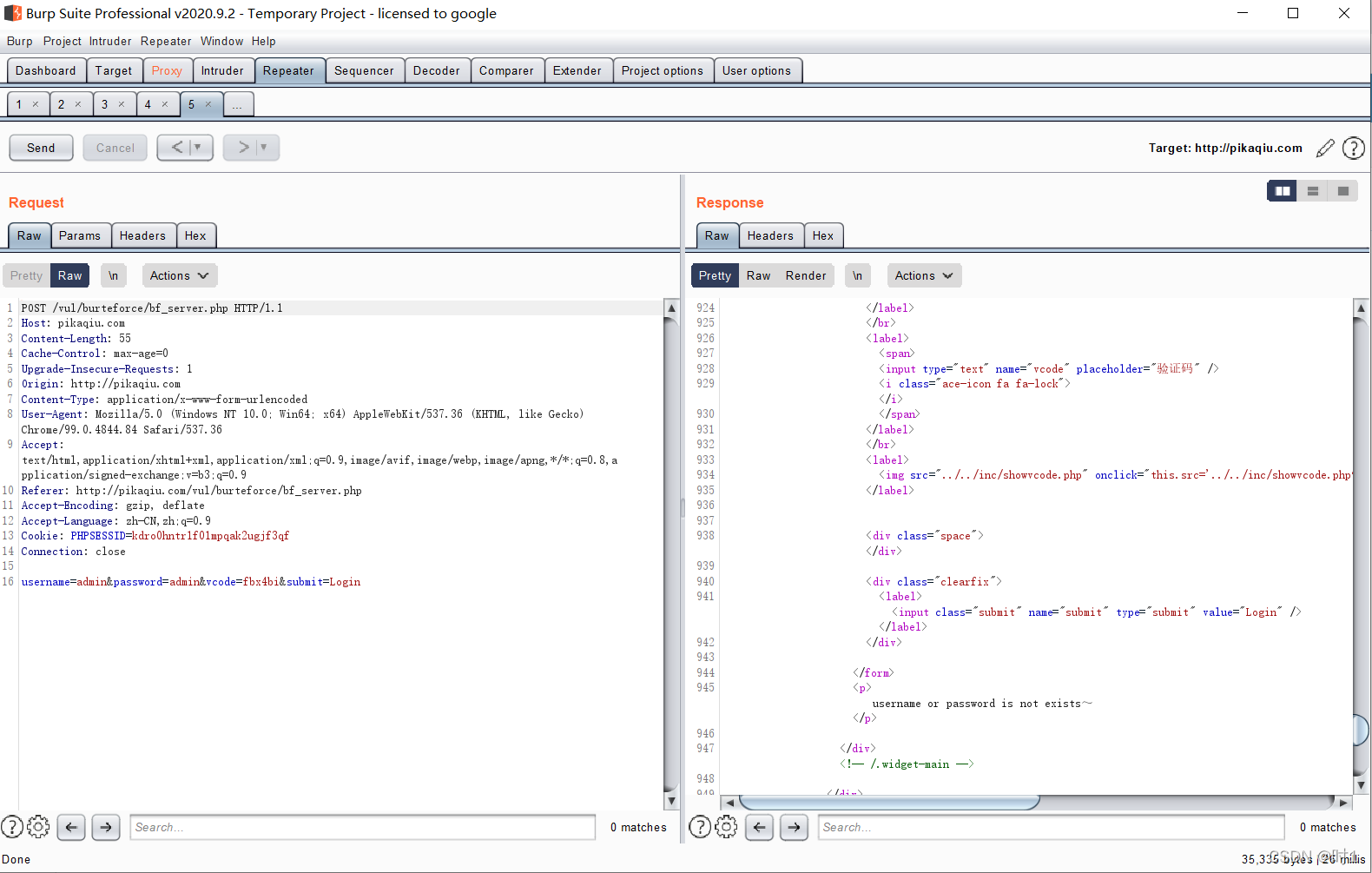Image resolution: width=1372 pixels, height=873 pixels.
Task: Select side-by-side split layout icon
Action: coord(1282,191)
